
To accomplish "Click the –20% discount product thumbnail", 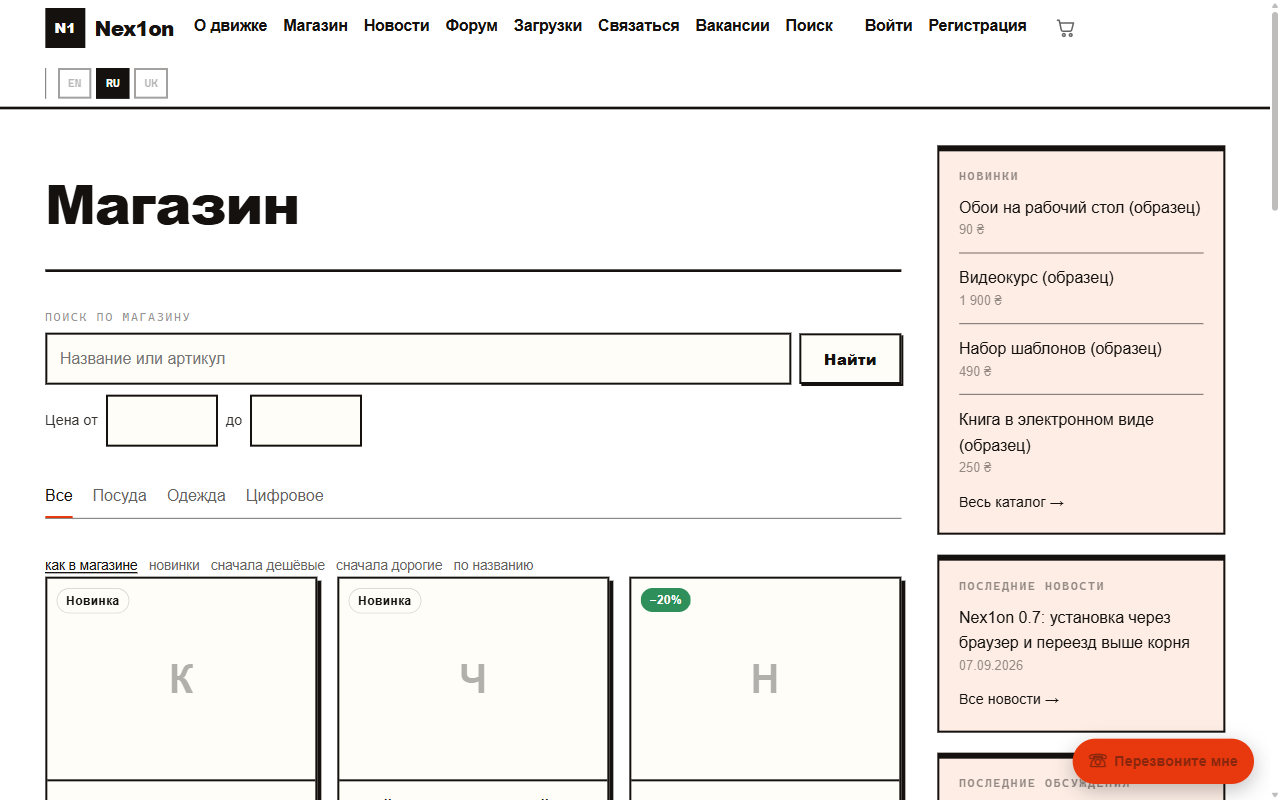I will click(x=765, y=679).
